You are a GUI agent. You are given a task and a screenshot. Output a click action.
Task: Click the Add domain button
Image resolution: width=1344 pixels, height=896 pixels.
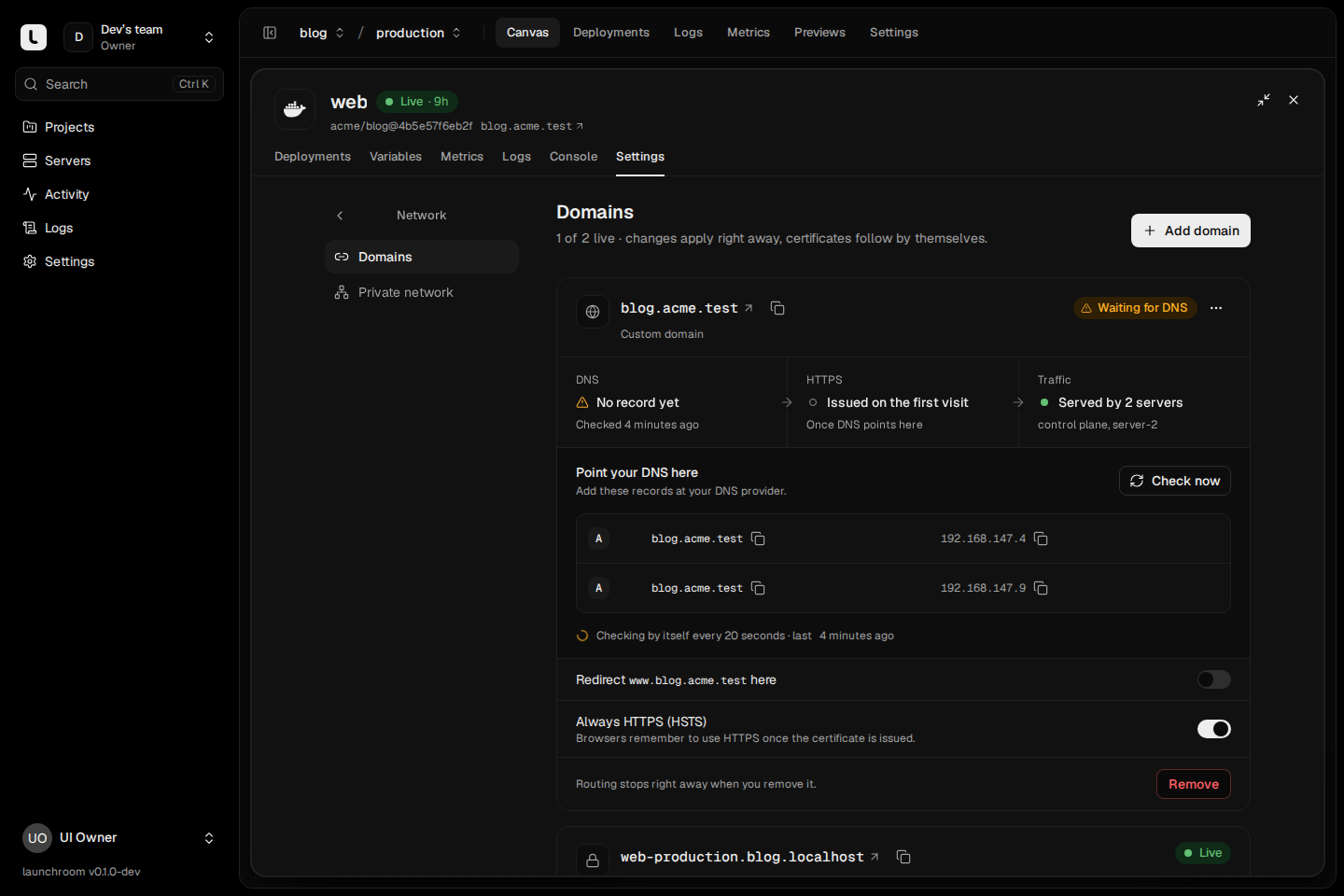coord(1191,231)
